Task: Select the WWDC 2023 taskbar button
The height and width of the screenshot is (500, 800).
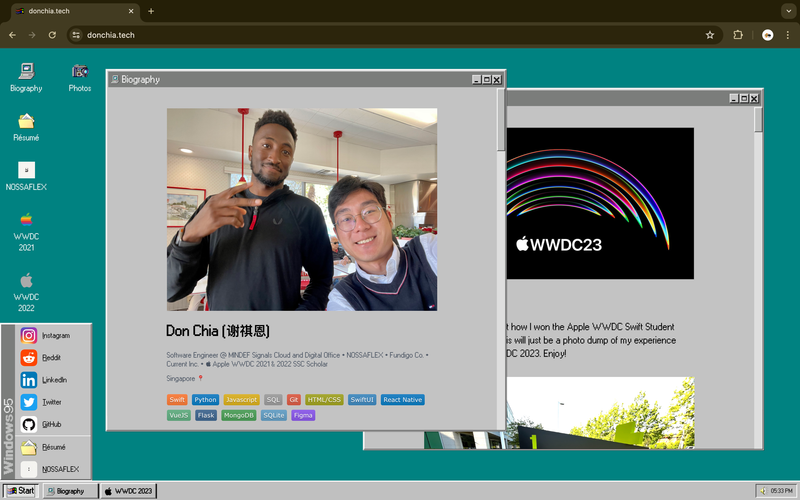Action: pos(129,491)
